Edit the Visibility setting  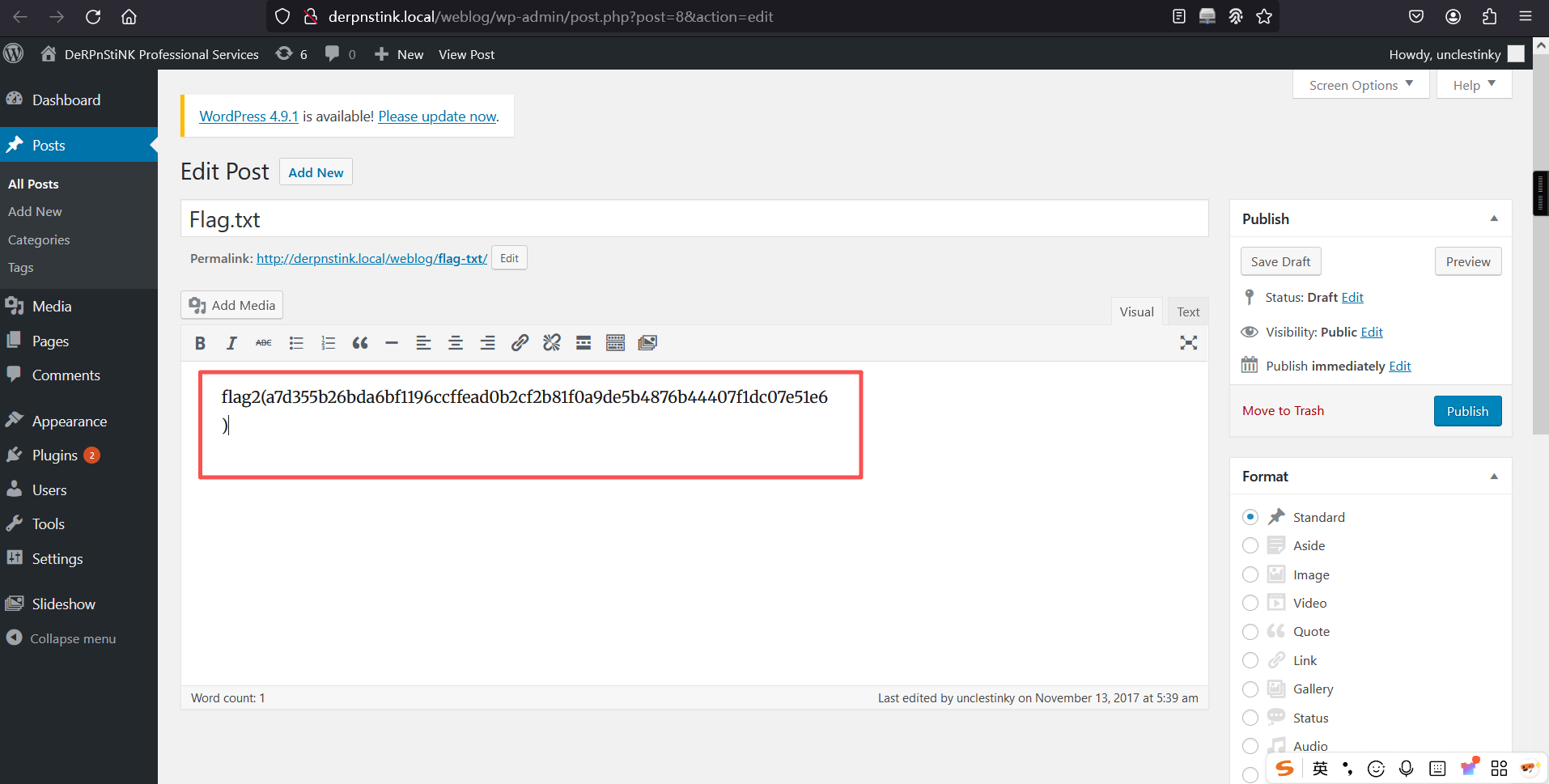point(1372,333)
